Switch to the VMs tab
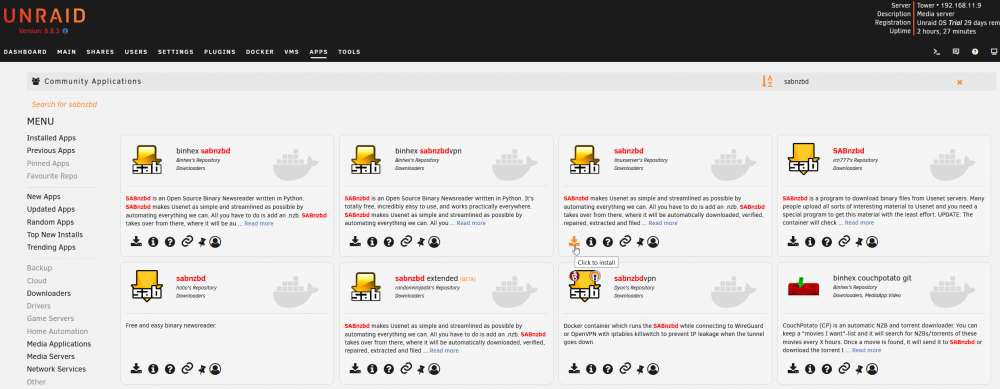 coord(291,52)
